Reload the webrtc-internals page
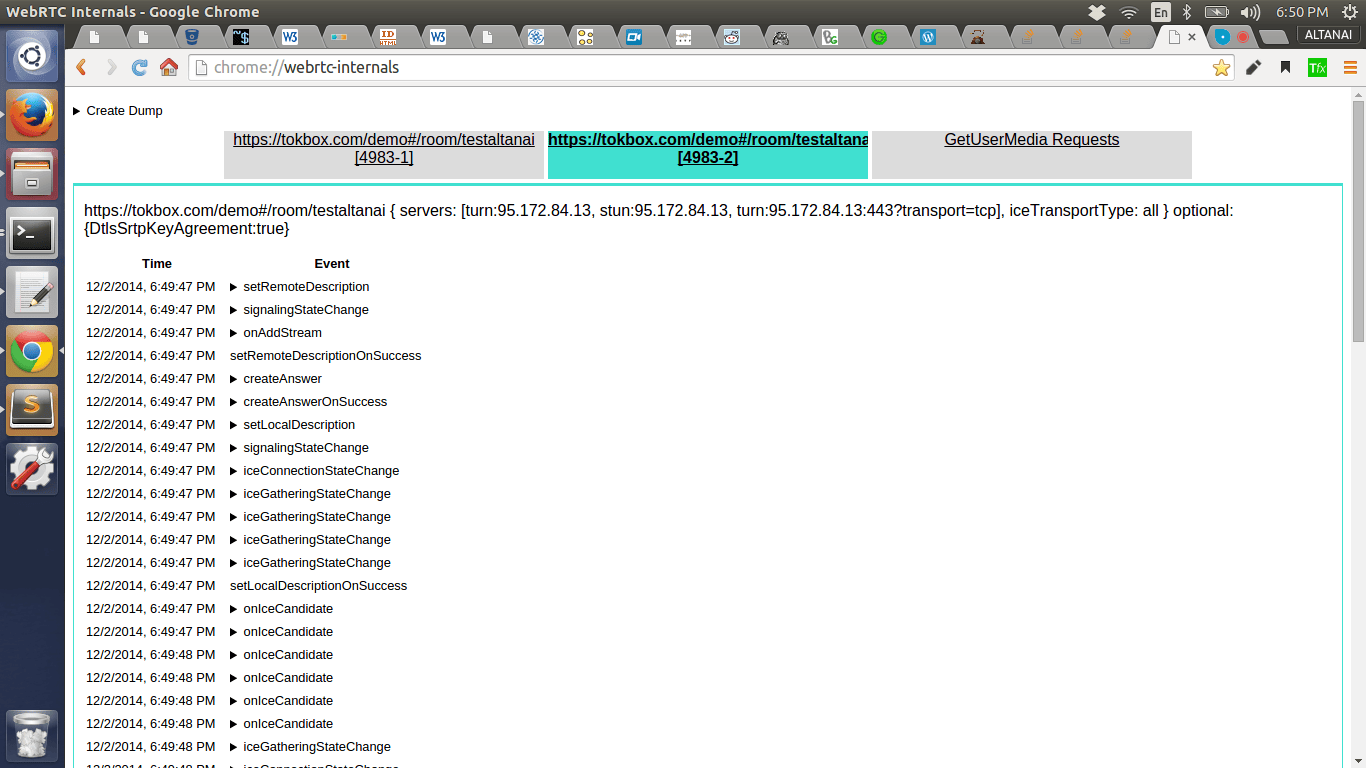Viewport: 1366px width, 768px height. (x=140, y=67)
